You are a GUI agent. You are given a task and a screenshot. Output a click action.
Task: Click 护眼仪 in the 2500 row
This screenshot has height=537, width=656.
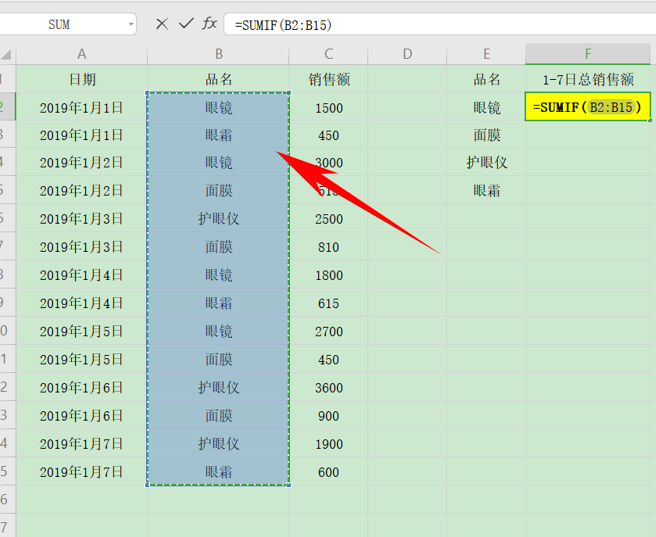pos(218,219)
